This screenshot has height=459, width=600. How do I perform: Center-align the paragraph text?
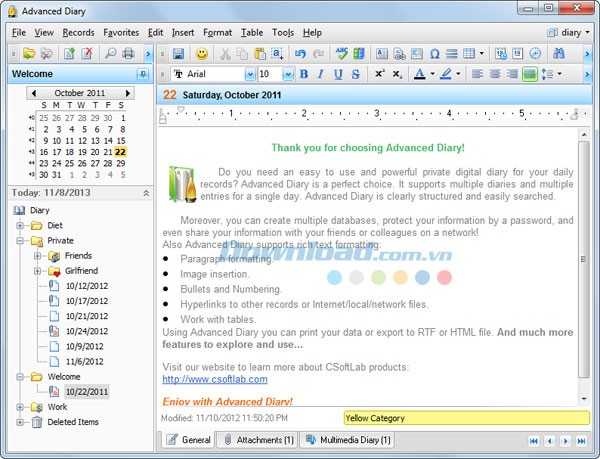click(x=494, y=74)
